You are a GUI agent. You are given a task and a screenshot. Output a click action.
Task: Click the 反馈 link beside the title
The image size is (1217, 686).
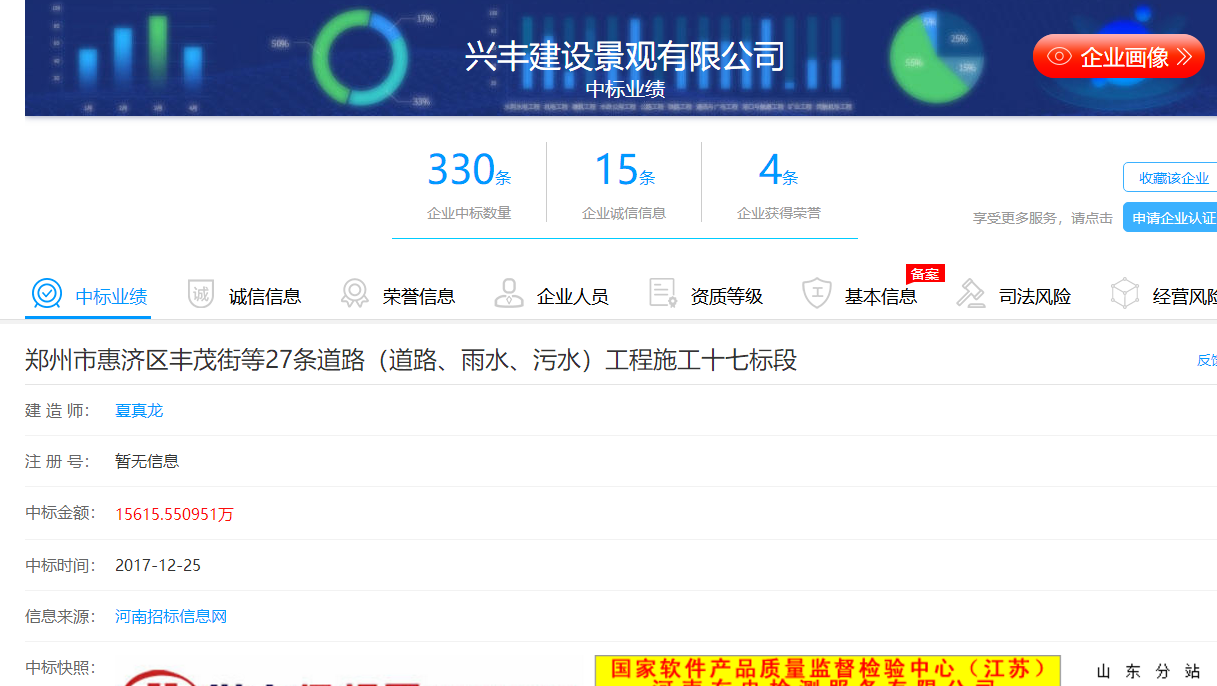point(1206,360)
